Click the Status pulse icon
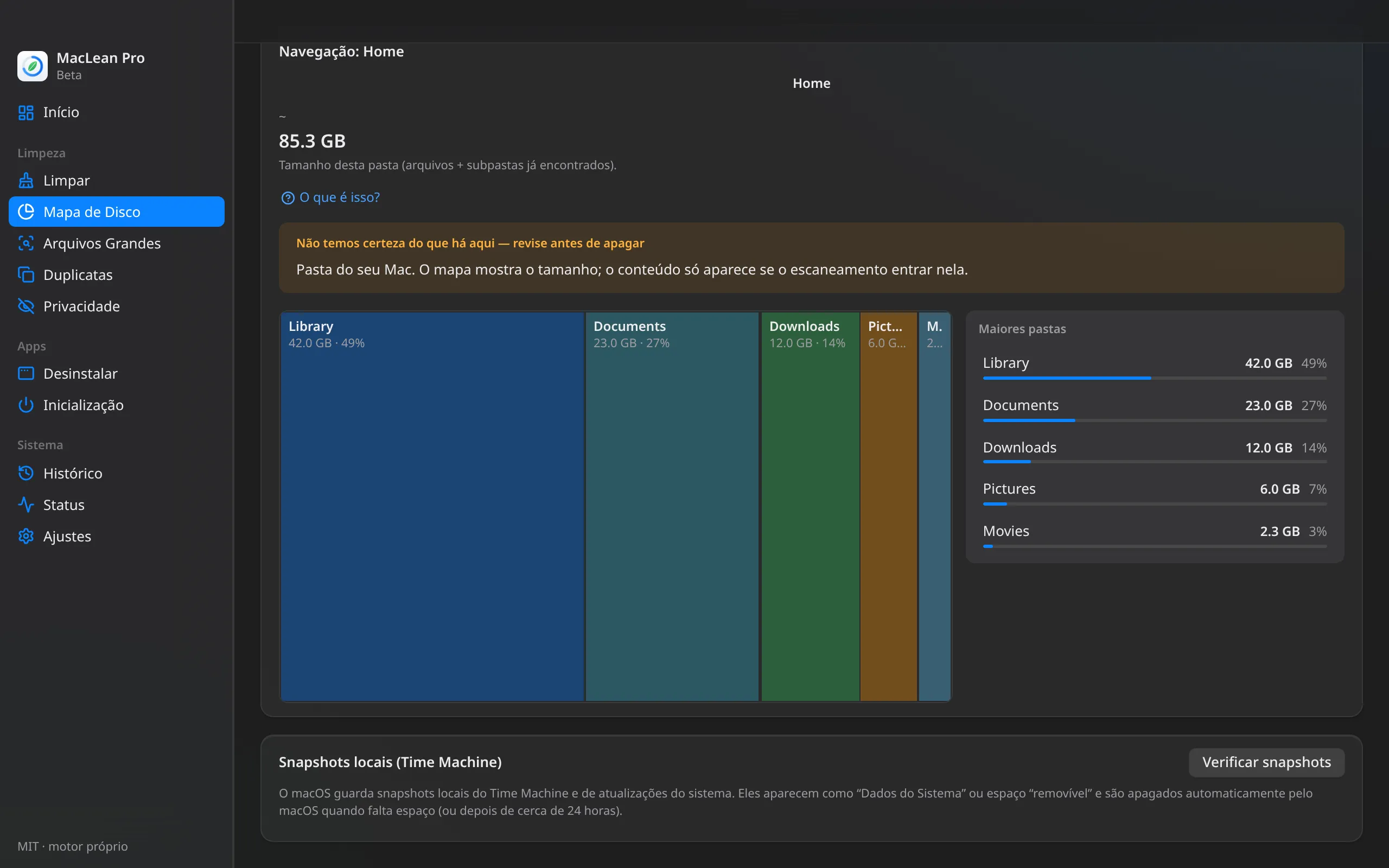Screen dimensions: 1389x868 26,505
